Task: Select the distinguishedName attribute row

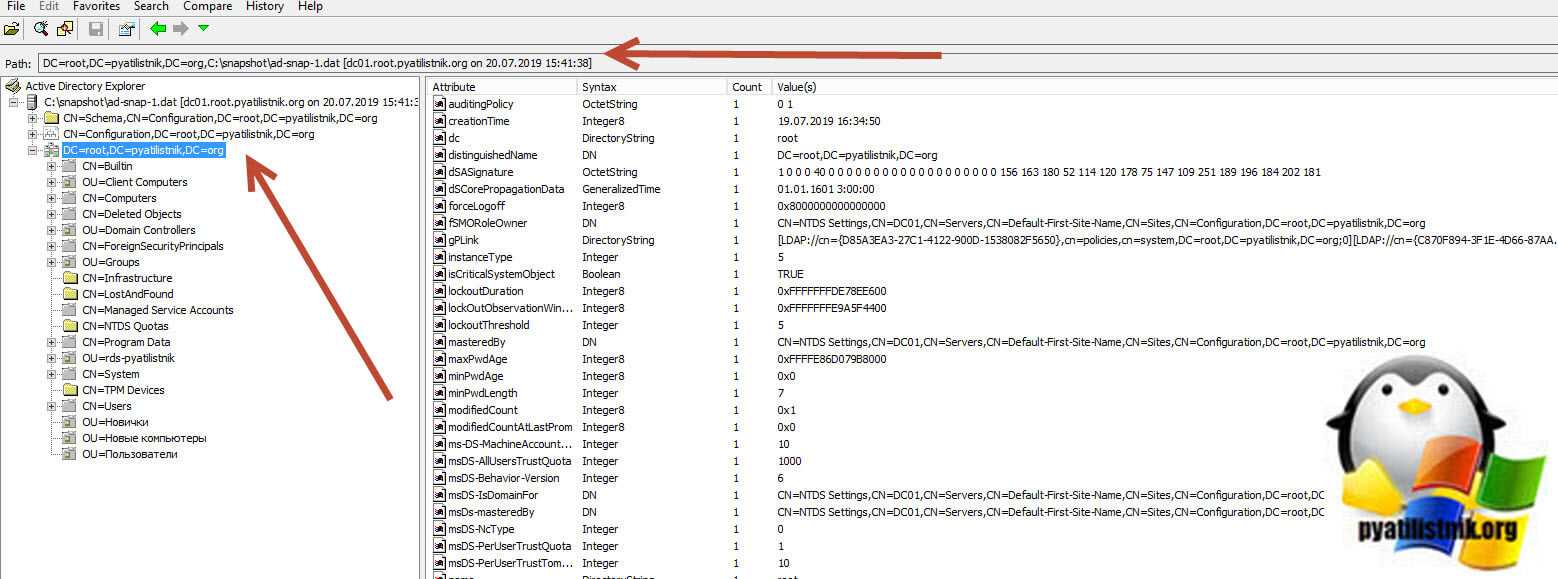Action: (993, 155)
